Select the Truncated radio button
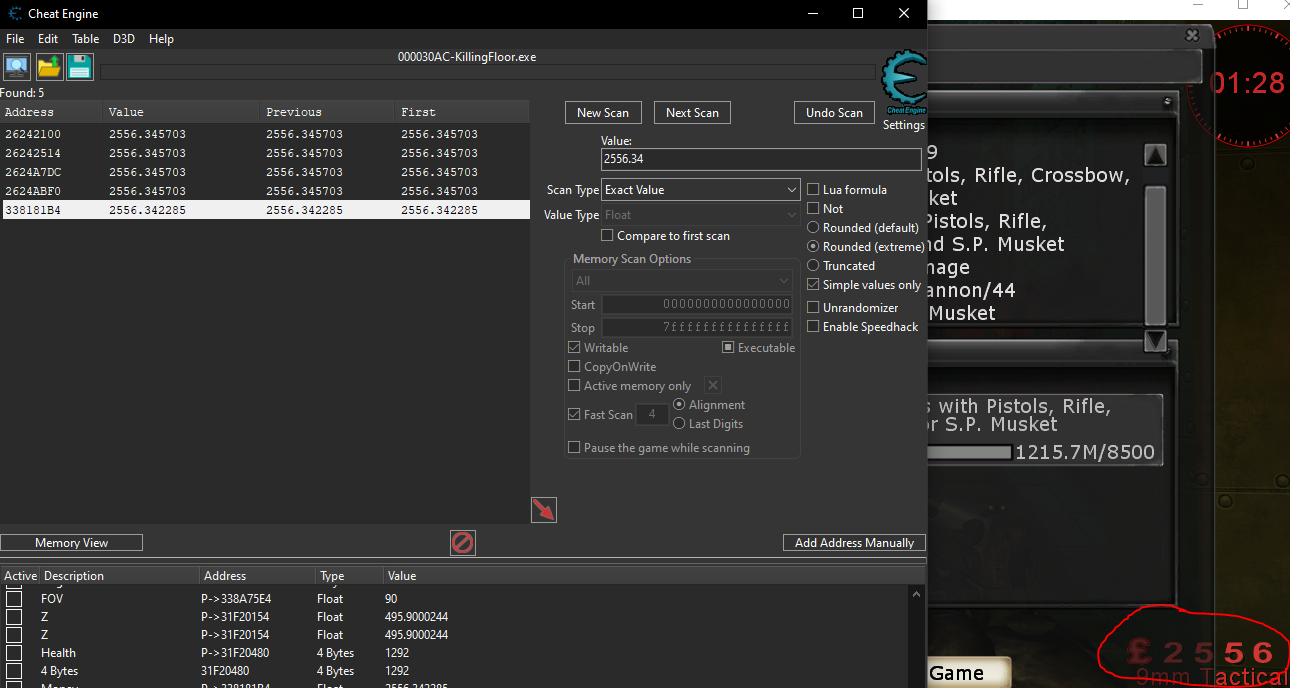Screen dimensions: 1290x688 pos(814,266)
